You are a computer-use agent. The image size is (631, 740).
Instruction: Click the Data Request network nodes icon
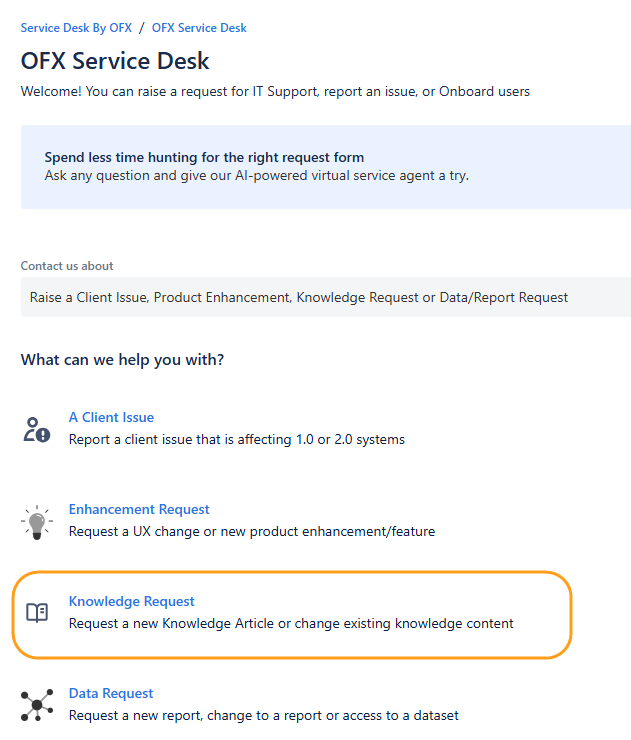pyautogui.click(x=37, y=705)
